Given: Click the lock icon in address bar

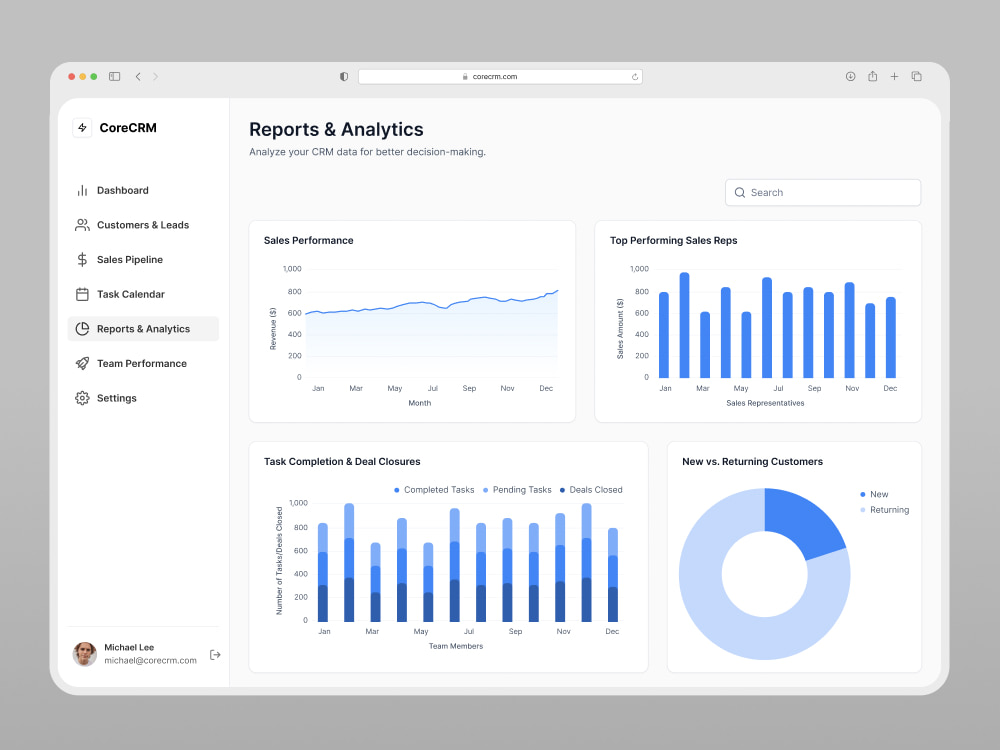Looking at the screenshot, I should tap(465, 77).
